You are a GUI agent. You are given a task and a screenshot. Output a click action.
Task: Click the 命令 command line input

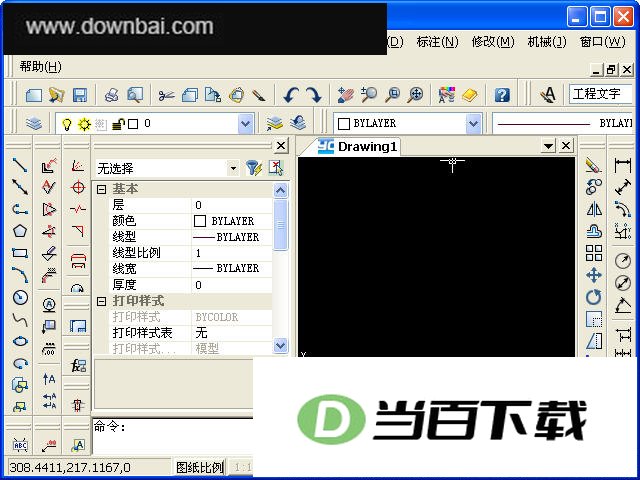(173, 436)
